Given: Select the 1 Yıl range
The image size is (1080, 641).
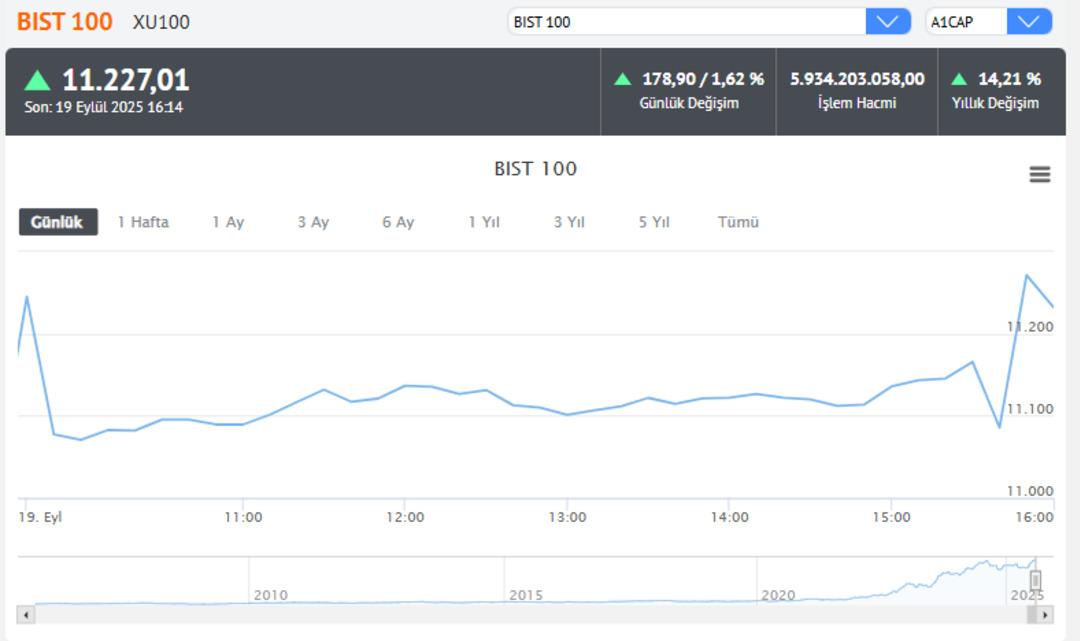Looking at the screenshot, I should coord(484,222).
